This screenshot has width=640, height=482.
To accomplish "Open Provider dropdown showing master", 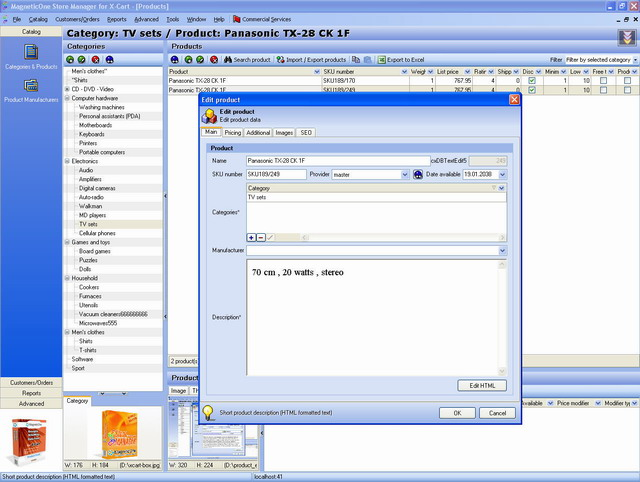I will point(404,174).
